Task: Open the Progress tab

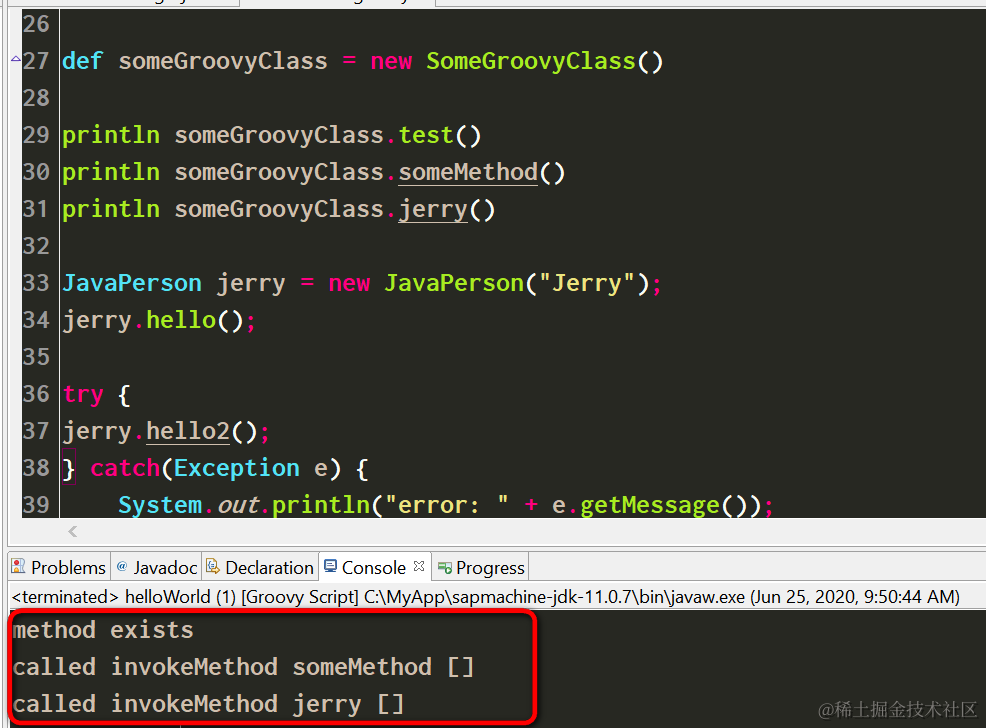Action: pyautogui.click(x=481, y=567)
